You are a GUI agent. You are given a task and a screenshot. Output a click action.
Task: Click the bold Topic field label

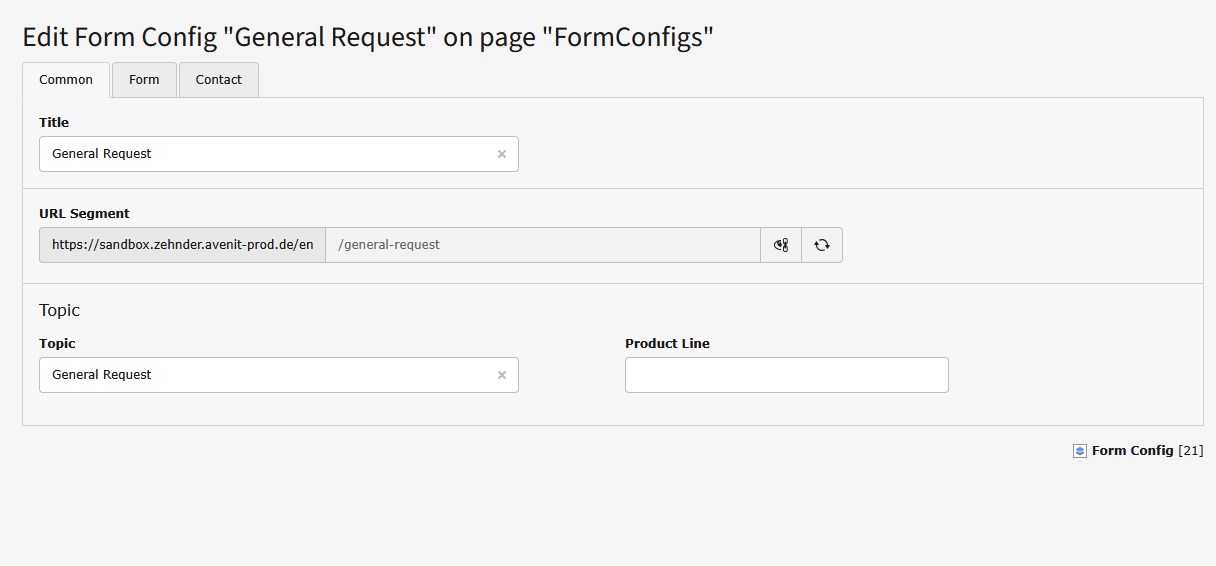tap(57, 344)
